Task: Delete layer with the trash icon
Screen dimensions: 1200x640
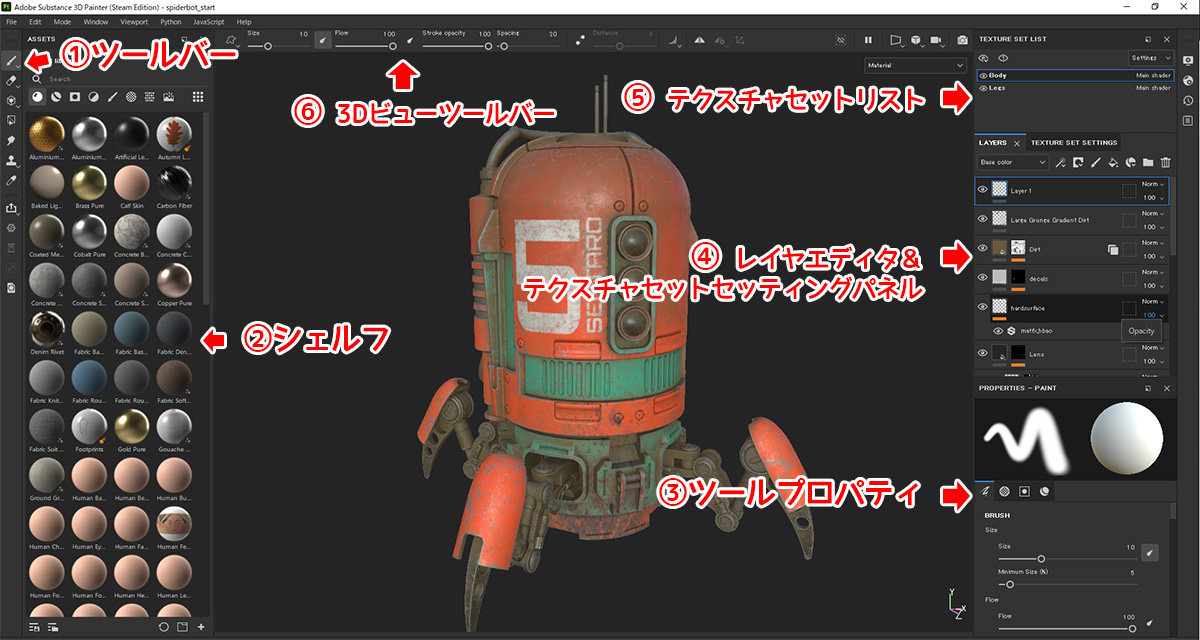Action: point(1165,162)
